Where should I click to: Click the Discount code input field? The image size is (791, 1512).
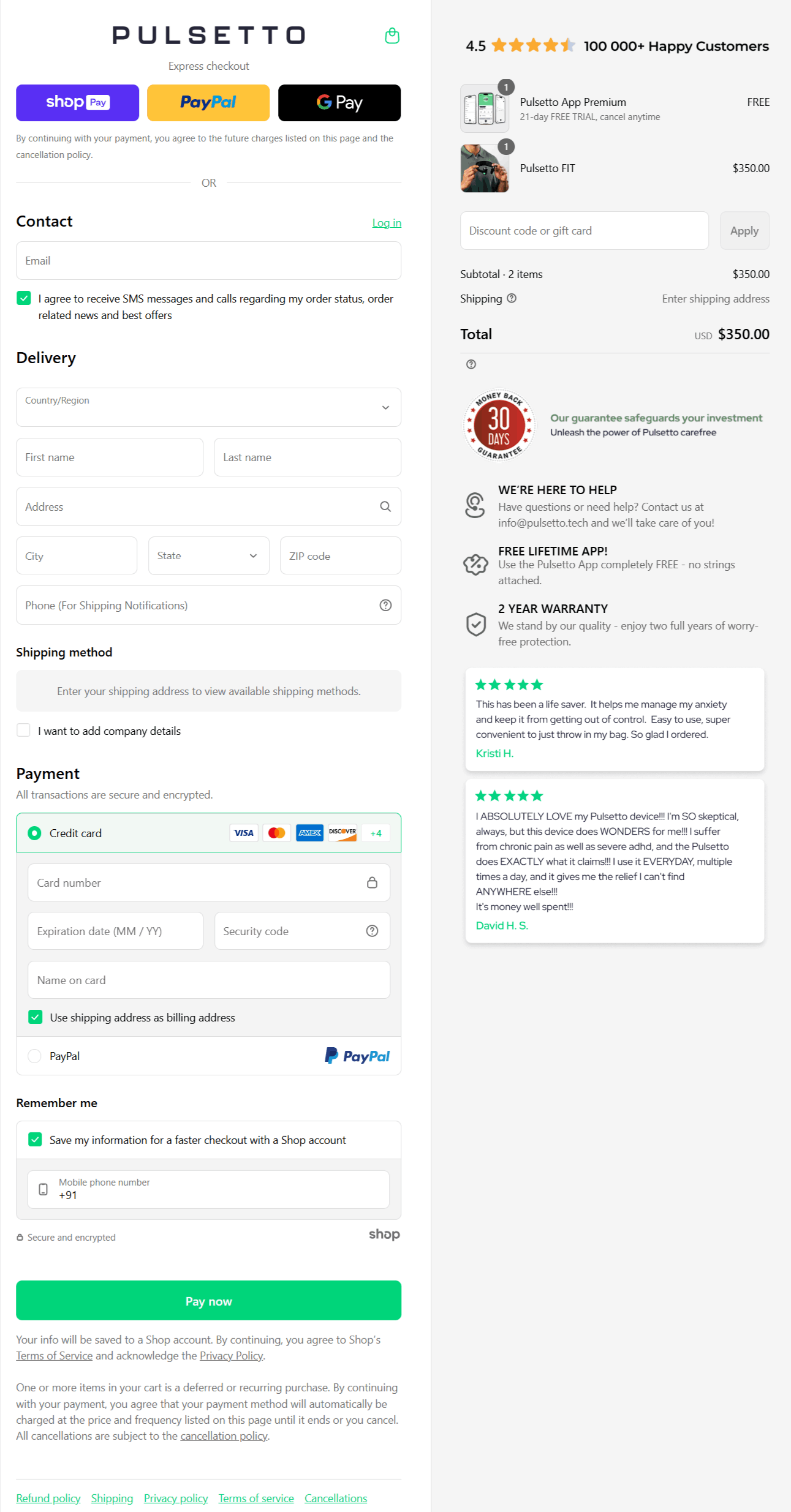click(x=584, y=230)
